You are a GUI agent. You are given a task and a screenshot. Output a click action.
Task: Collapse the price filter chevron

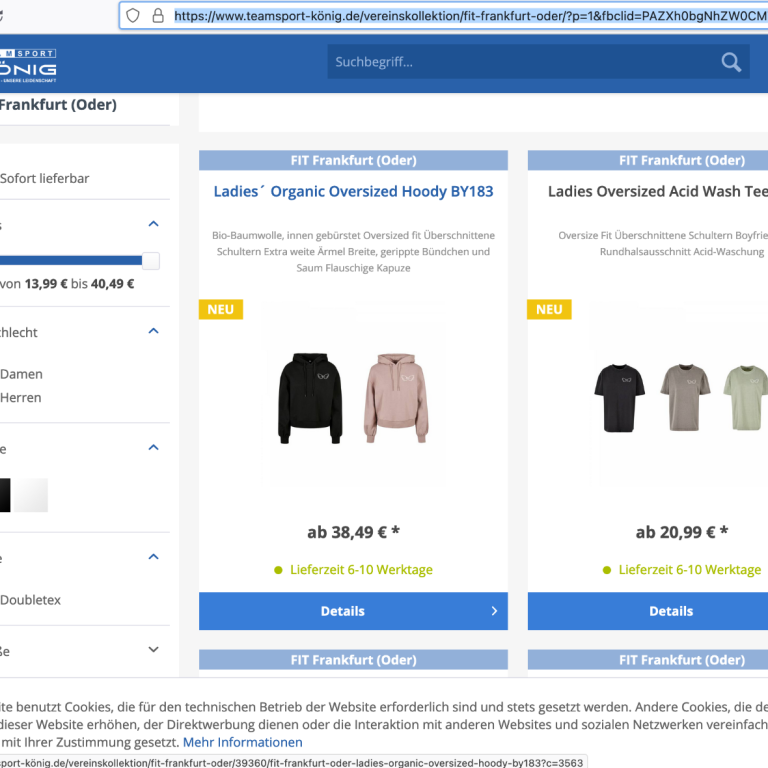pos(153,224)
